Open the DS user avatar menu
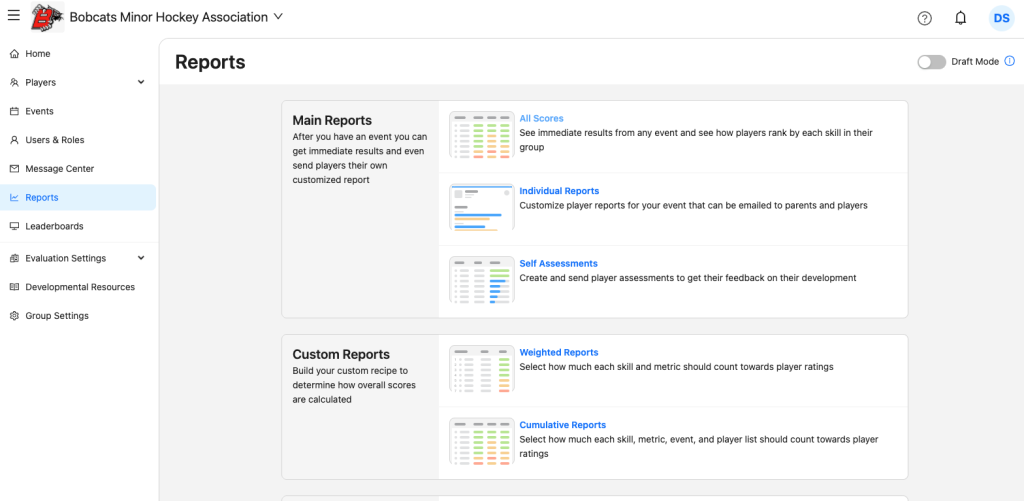 [x=1001, y=18]
